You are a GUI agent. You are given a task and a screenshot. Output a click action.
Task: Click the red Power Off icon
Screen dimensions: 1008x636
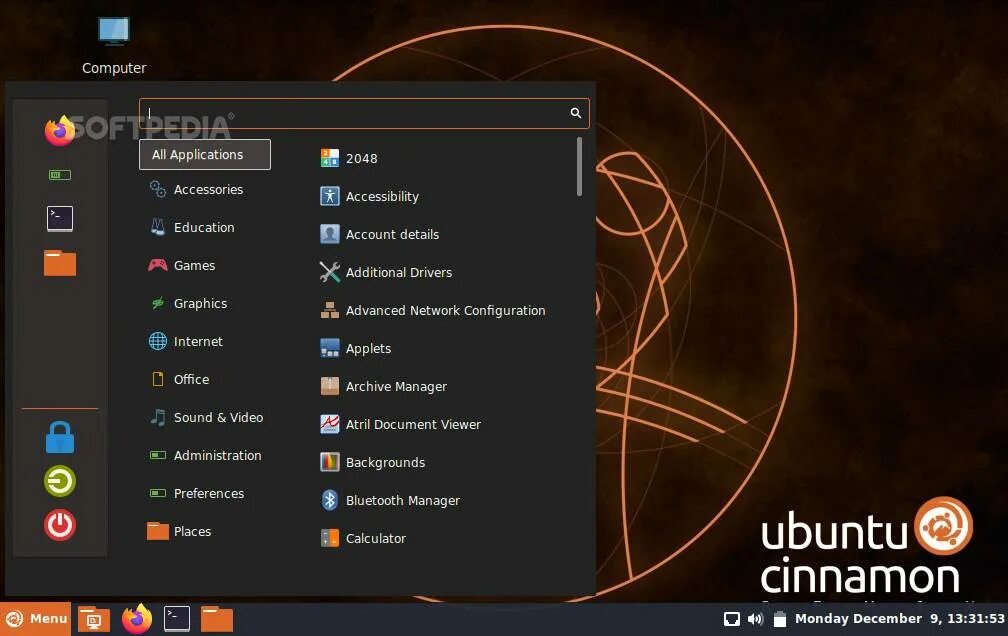(x=60, y=525)
